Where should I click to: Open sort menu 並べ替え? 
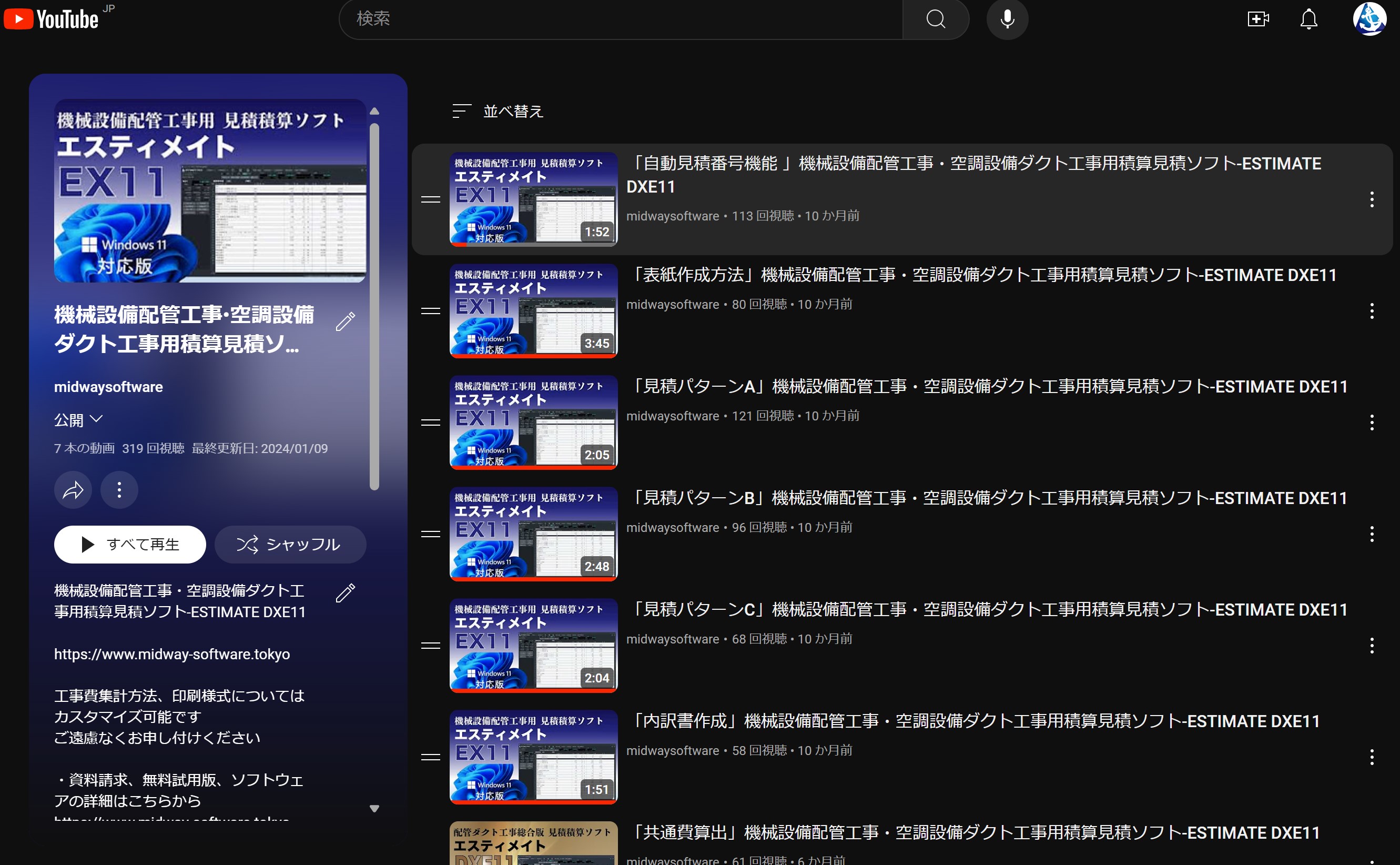coord(498,111)
